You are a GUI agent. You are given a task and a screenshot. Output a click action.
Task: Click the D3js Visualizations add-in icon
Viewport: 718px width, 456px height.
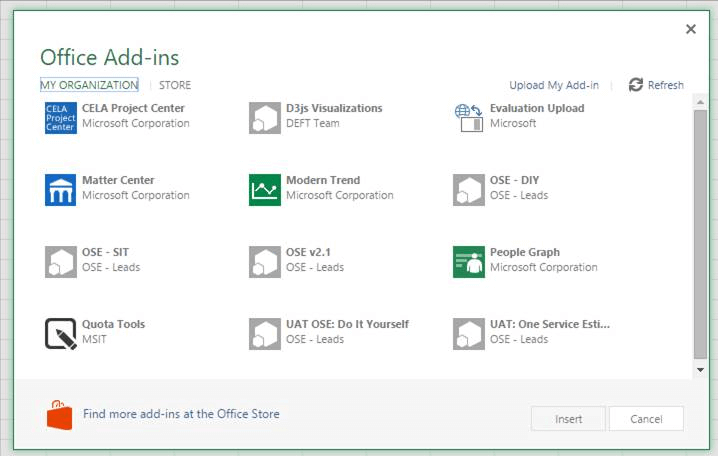point(265,117)
